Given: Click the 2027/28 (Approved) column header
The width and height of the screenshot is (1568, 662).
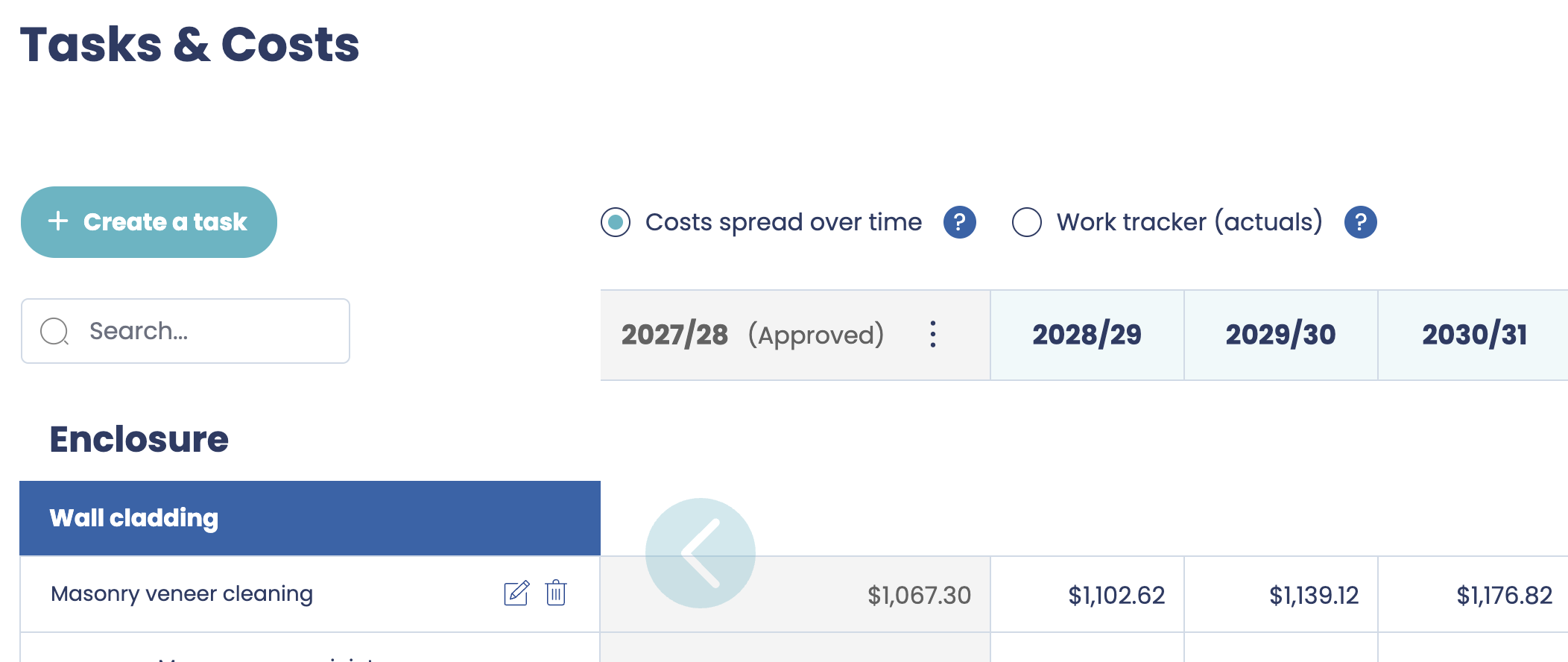Looking at the screenshot, I should click(753, 335).
